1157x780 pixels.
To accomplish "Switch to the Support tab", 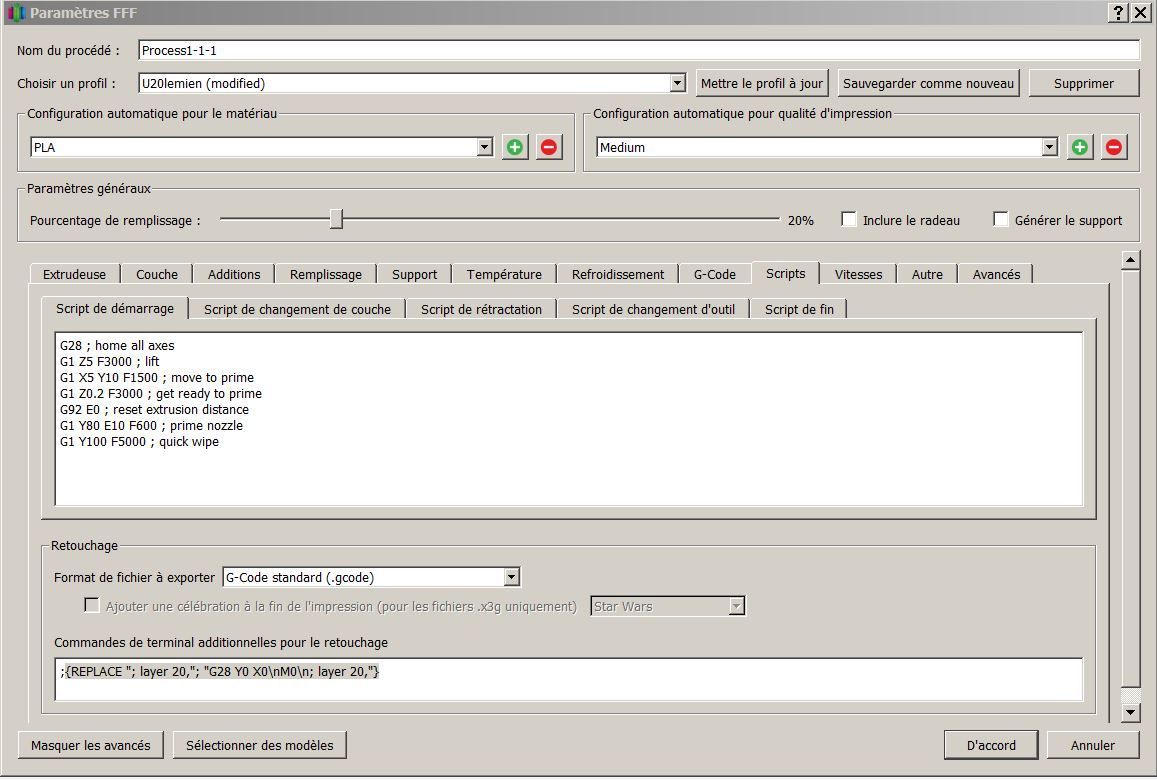I will [x=414, y=275].
